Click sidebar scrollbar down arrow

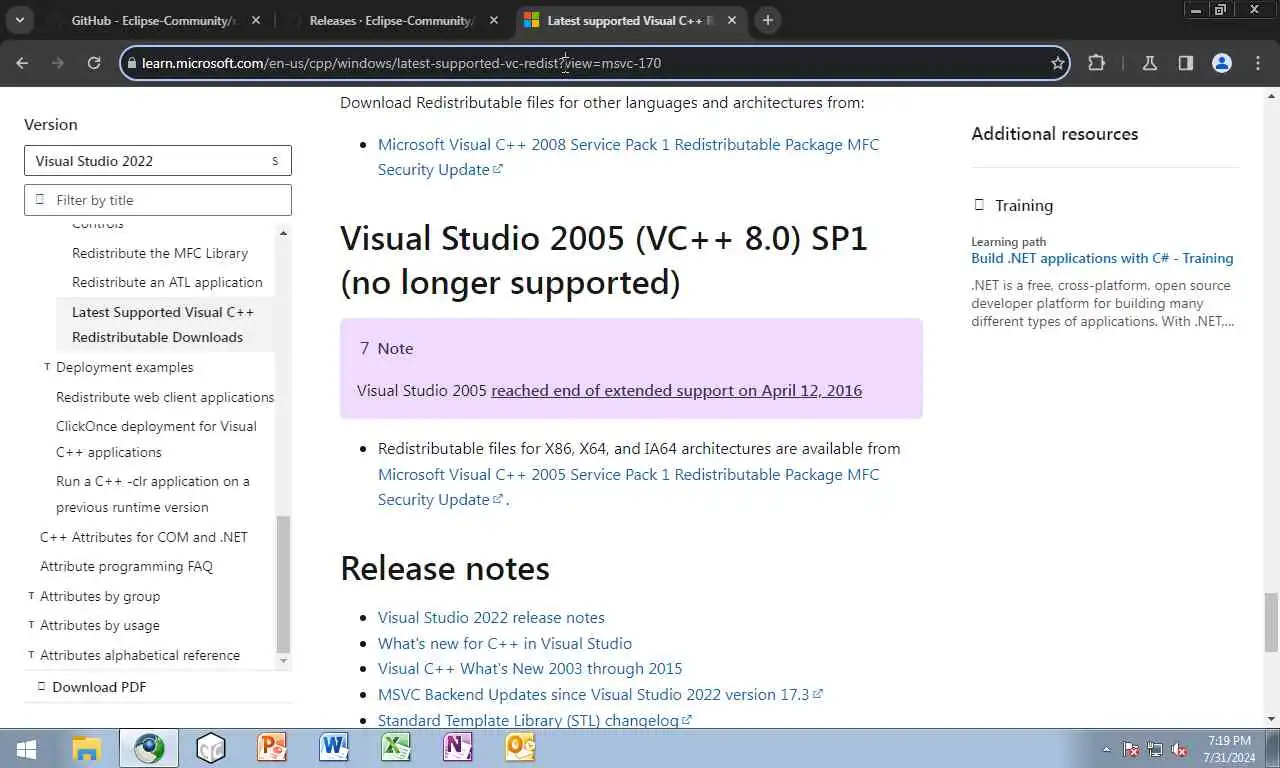(283, 661)
